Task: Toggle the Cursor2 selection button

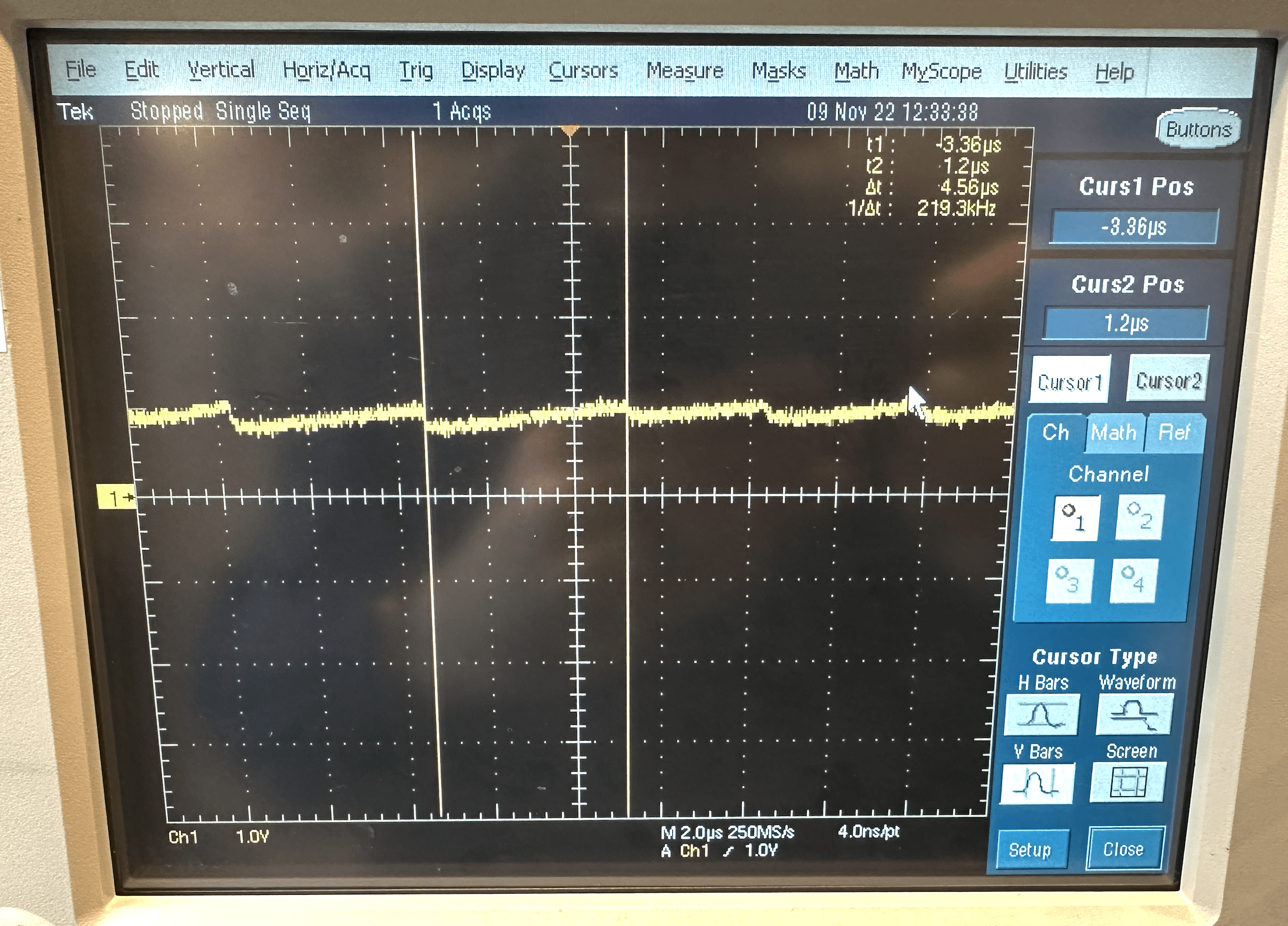Action: click(x=1168, y=379)
